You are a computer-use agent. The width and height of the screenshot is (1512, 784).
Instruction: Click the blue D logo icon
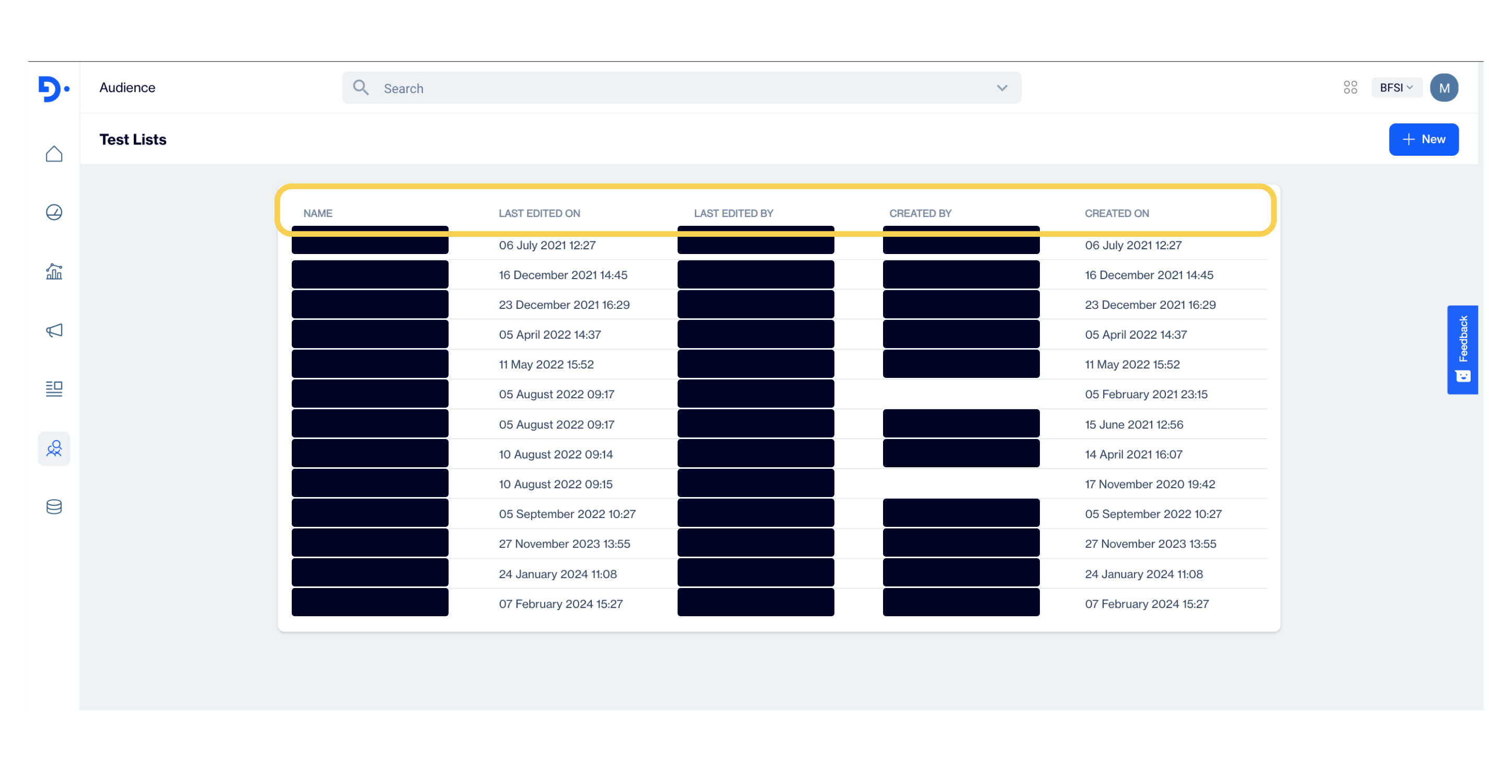pyautogui.click(x=53, y=89)
